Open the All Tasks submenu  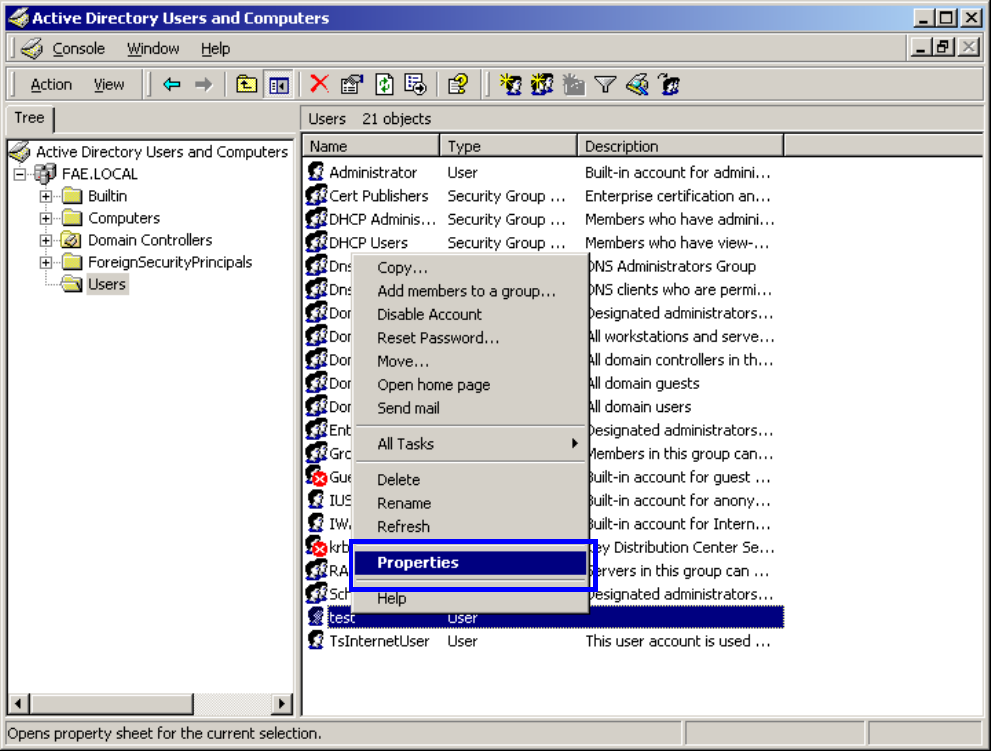pos(470,444)
